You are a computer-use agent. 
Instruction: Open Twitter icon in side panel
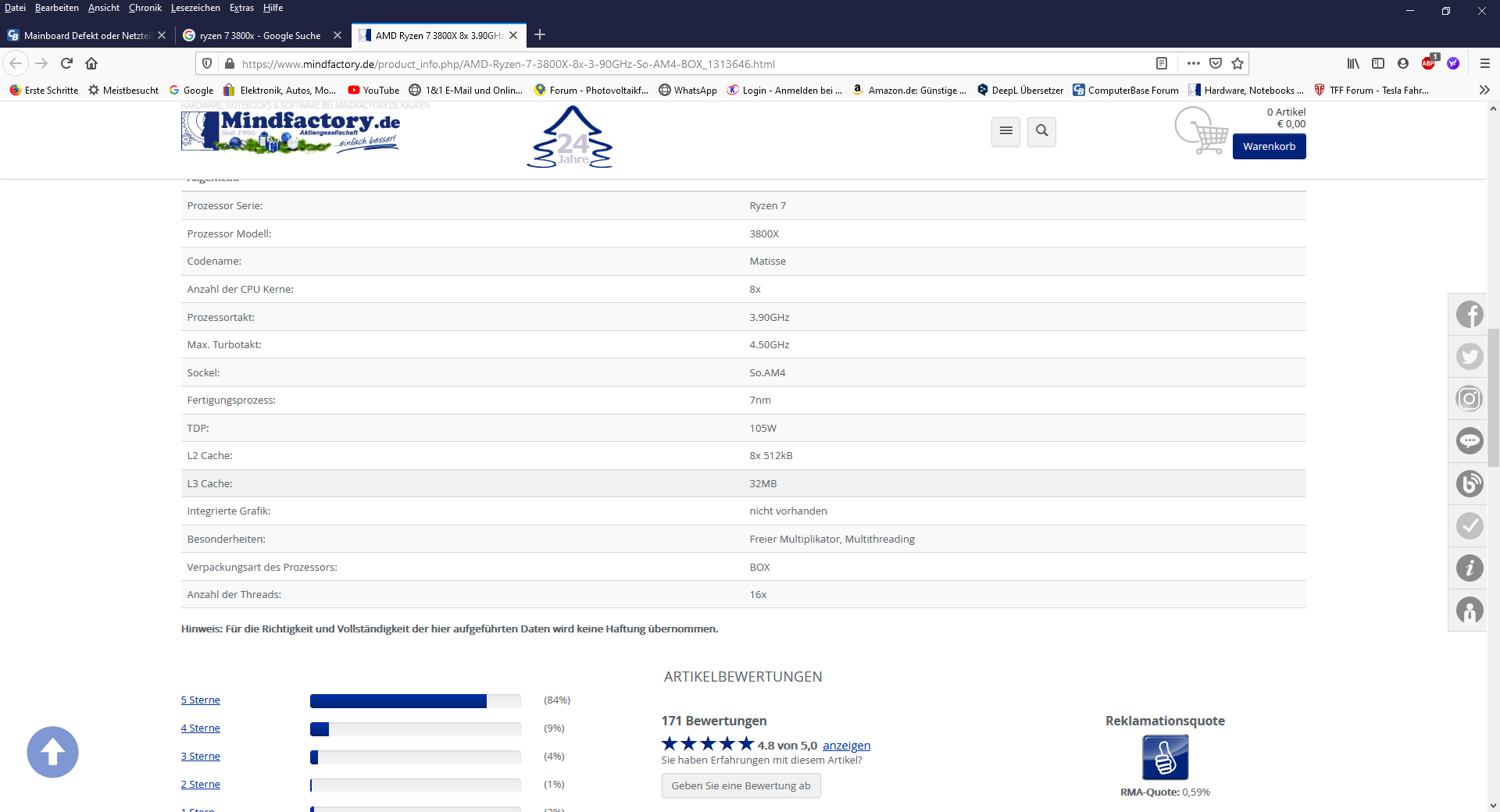pyautogui.click(x=1470, y=357)
